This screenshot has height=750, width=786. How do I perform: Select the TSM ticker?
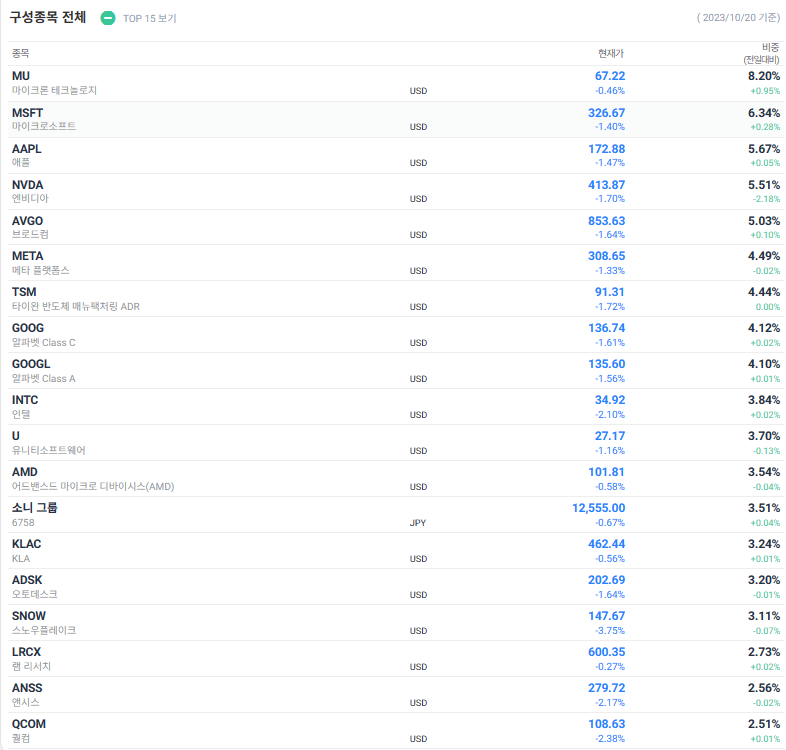[x=24, y=292]
